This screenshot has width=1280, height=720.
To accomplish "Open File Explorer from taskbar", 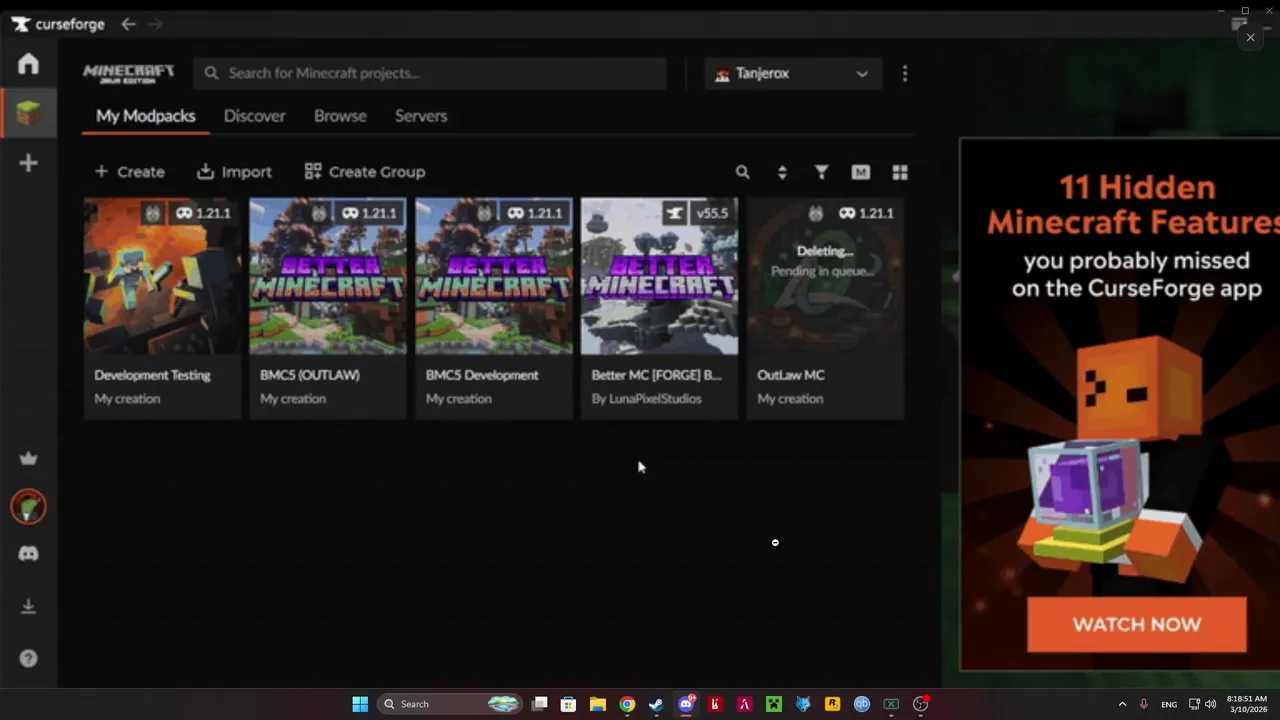I will [x=597, y=704].
